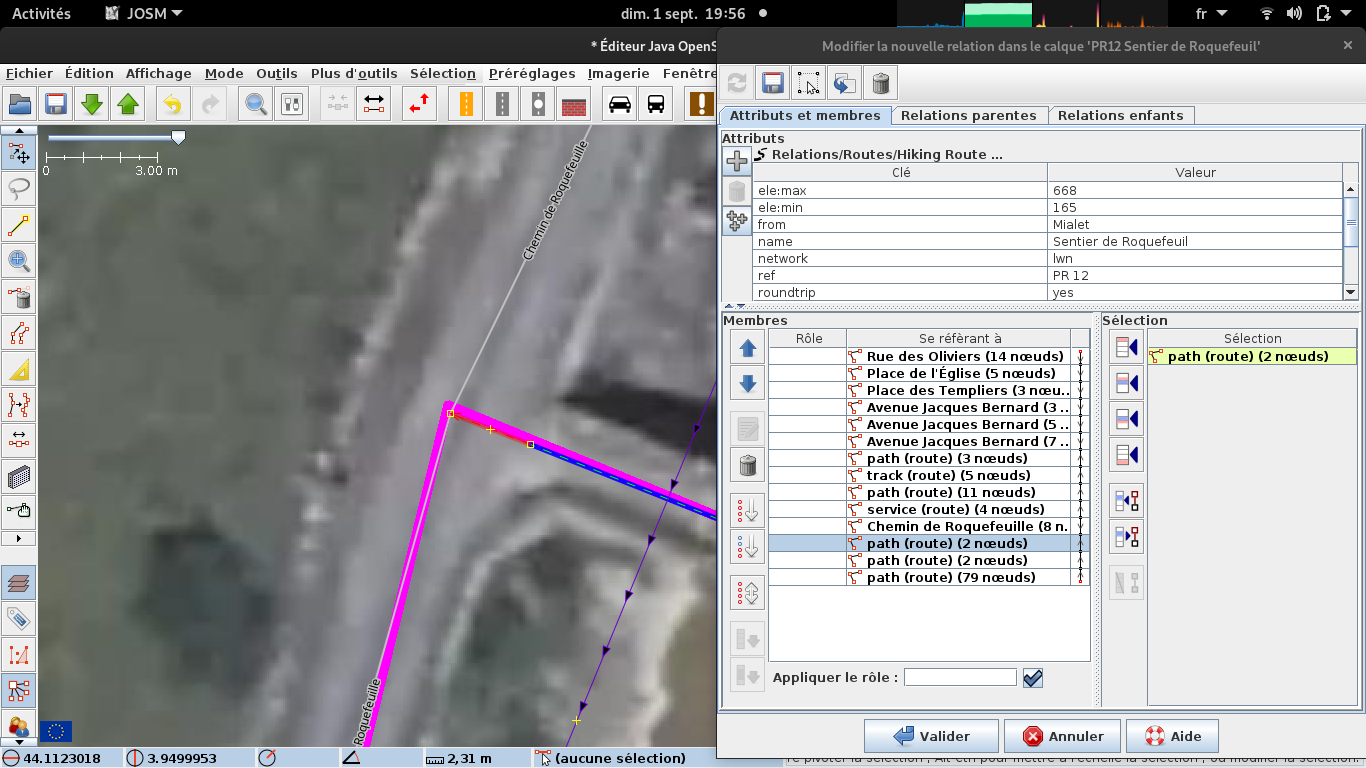Click the download green arrow icon
The width and height of the screenshot is (1366, 768).
[x=91, y=104]
